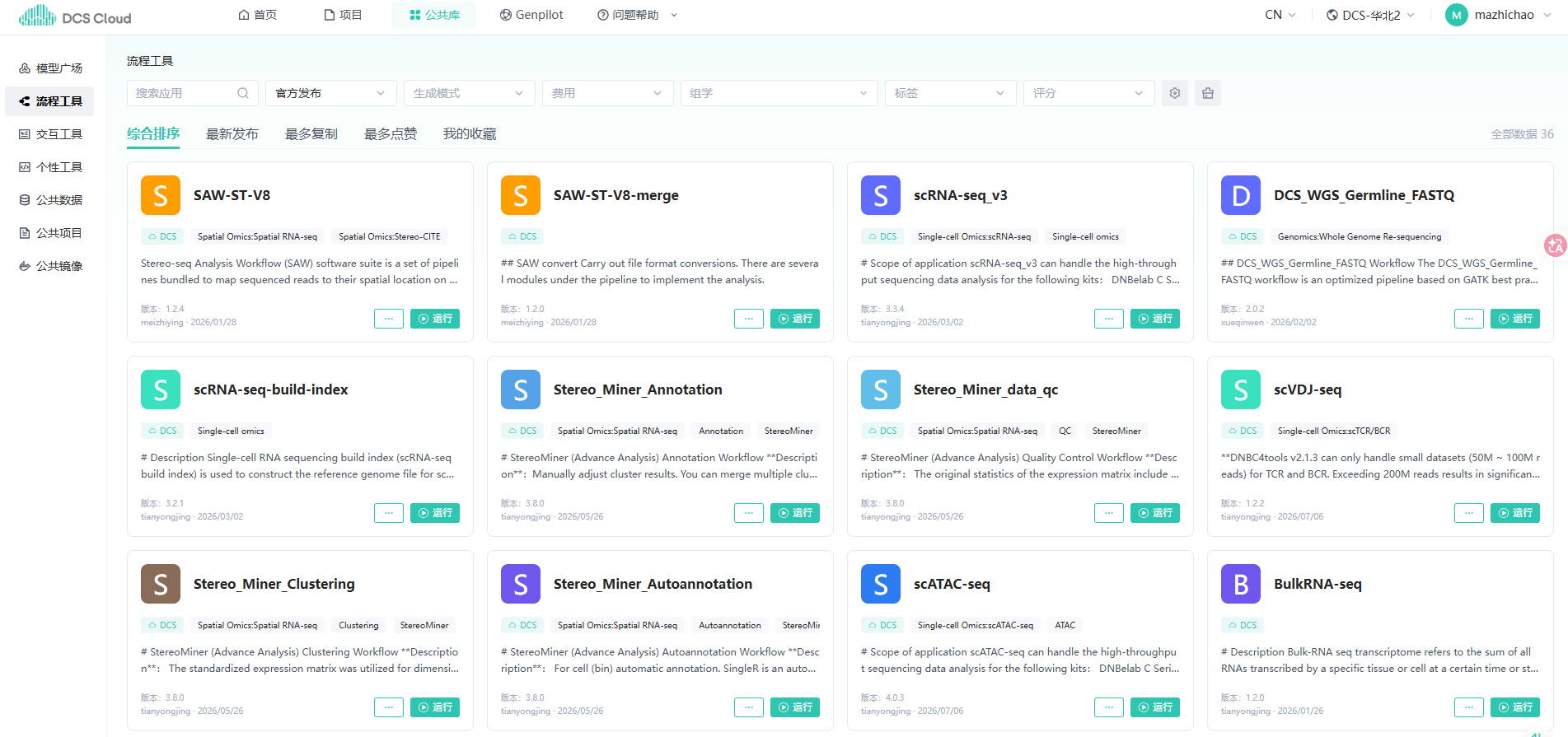Select the 综合排序 tab
This screenshot has height=737, width=1568.
[153, 134]
